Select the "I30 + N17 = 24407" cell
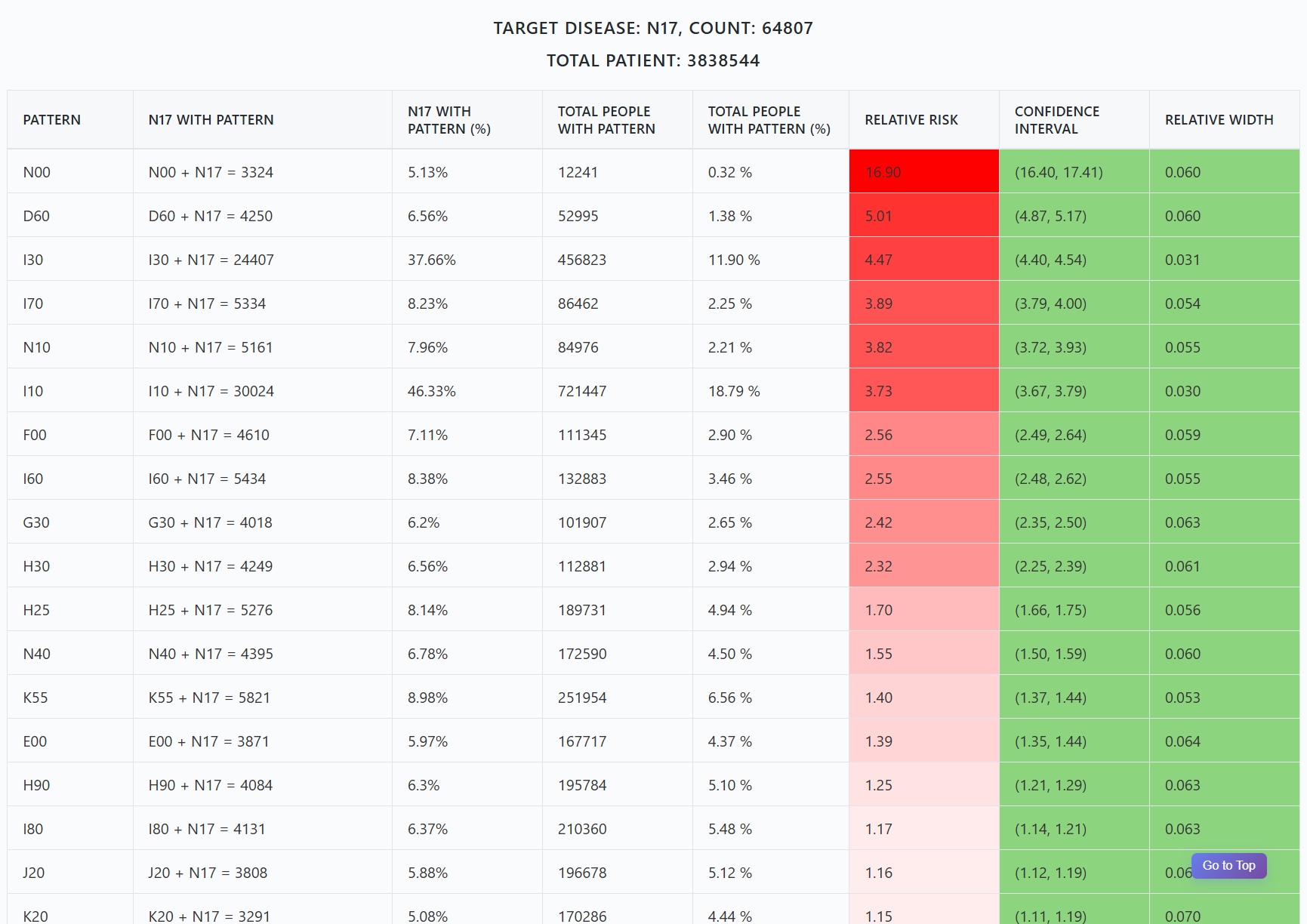This screenshot has width=1307, height=924. [211, 260]
